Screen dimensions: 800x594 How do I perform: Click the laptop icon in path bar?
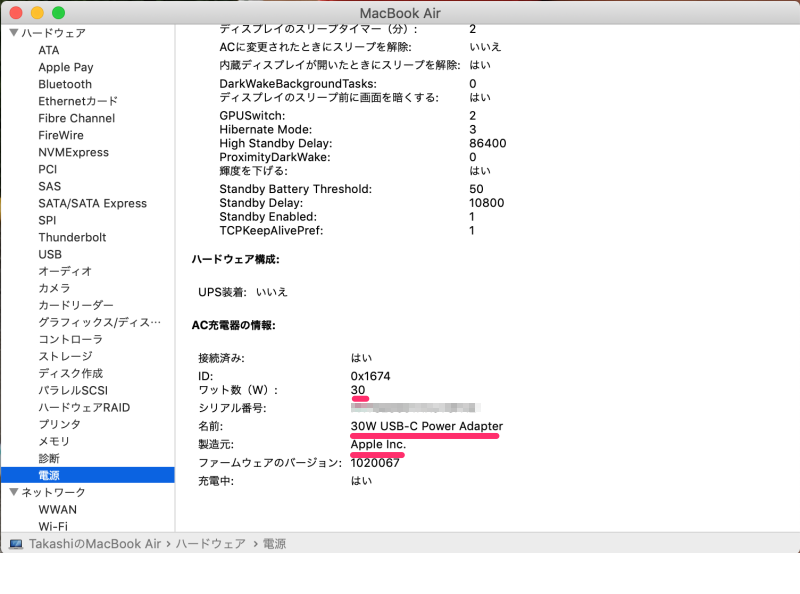[x=16, y=544]
